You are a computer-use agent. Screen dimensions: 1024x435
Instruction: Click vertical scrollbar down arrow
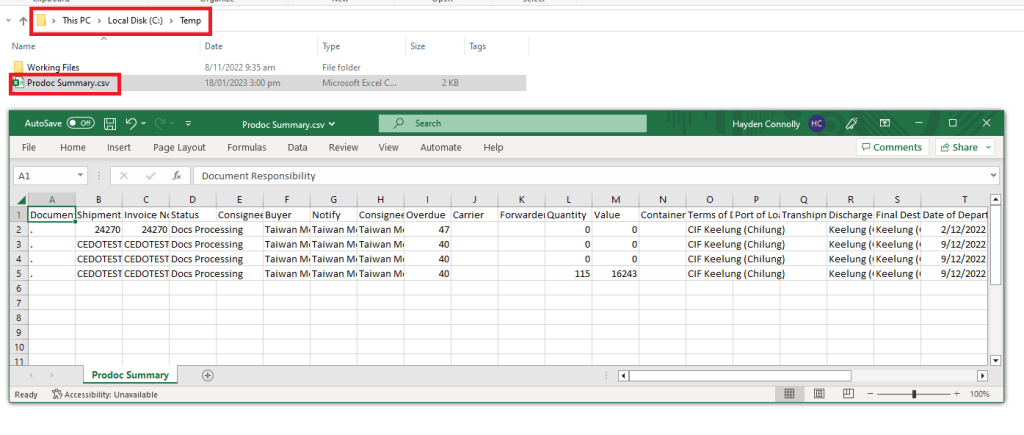(x=995, y=360)
